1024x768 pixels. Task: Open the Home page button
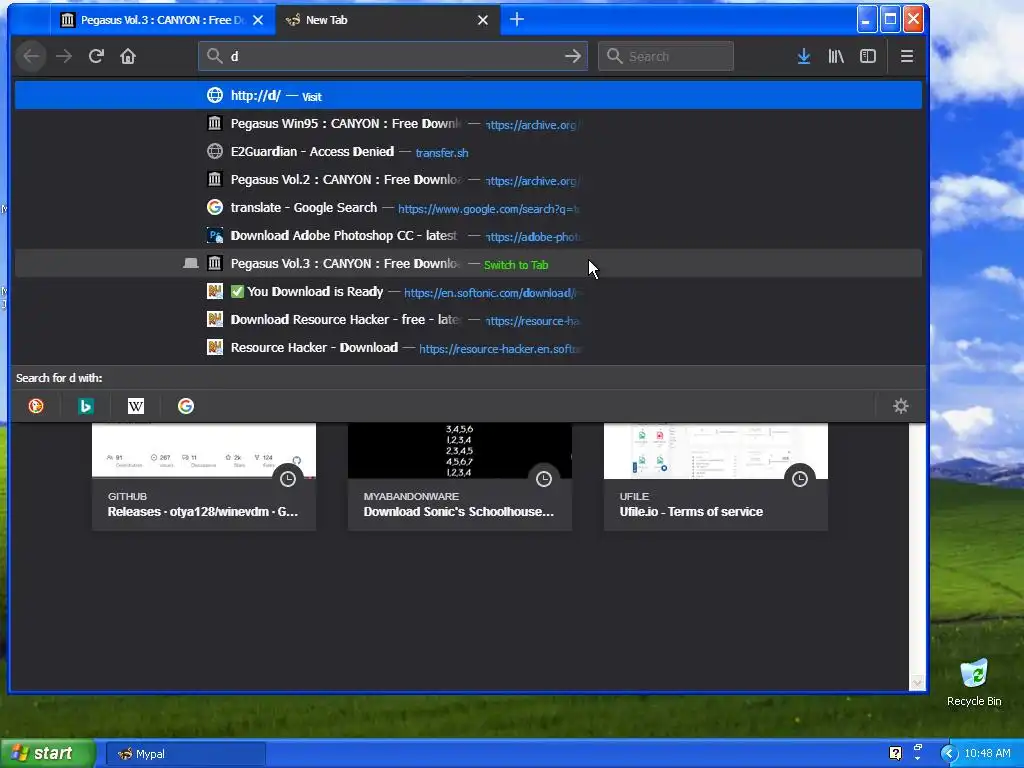click(128, 56)
